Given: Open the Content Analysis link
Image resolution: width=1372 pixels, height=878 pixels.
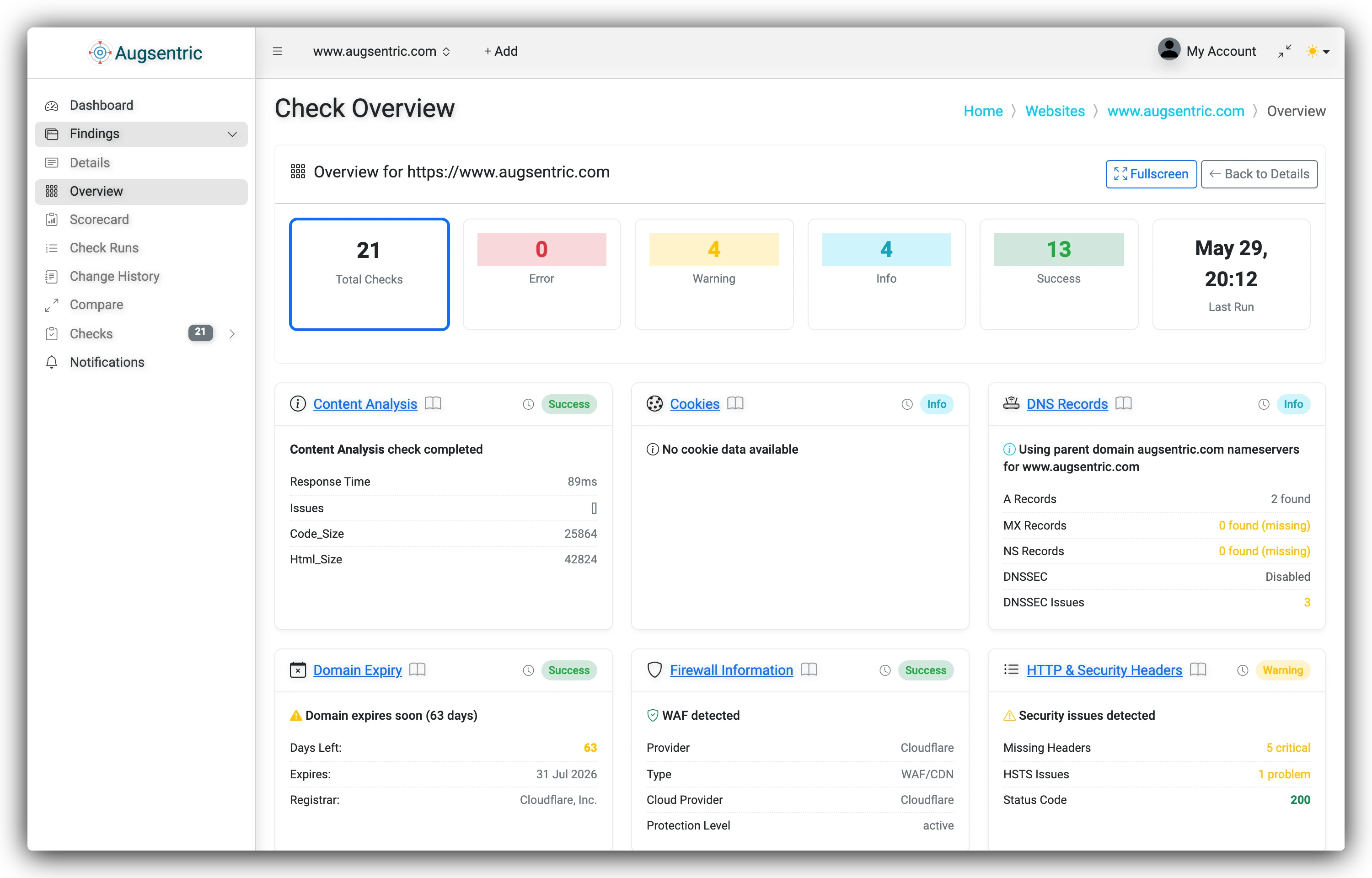Looking at the screenshot, I should [x=365, y=404].
